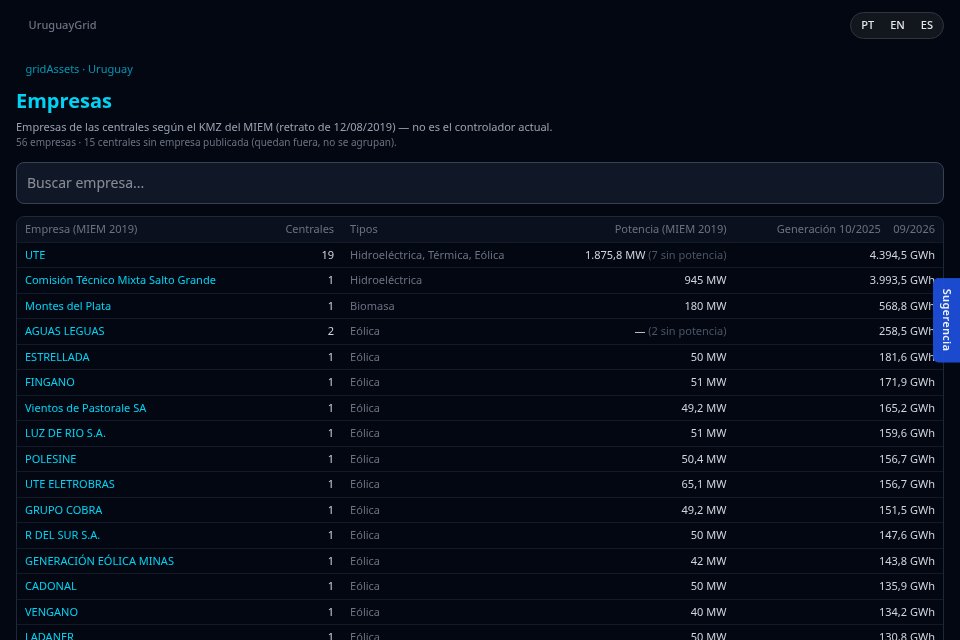Sort by Empresa (MIEM 2019) column

81,229
